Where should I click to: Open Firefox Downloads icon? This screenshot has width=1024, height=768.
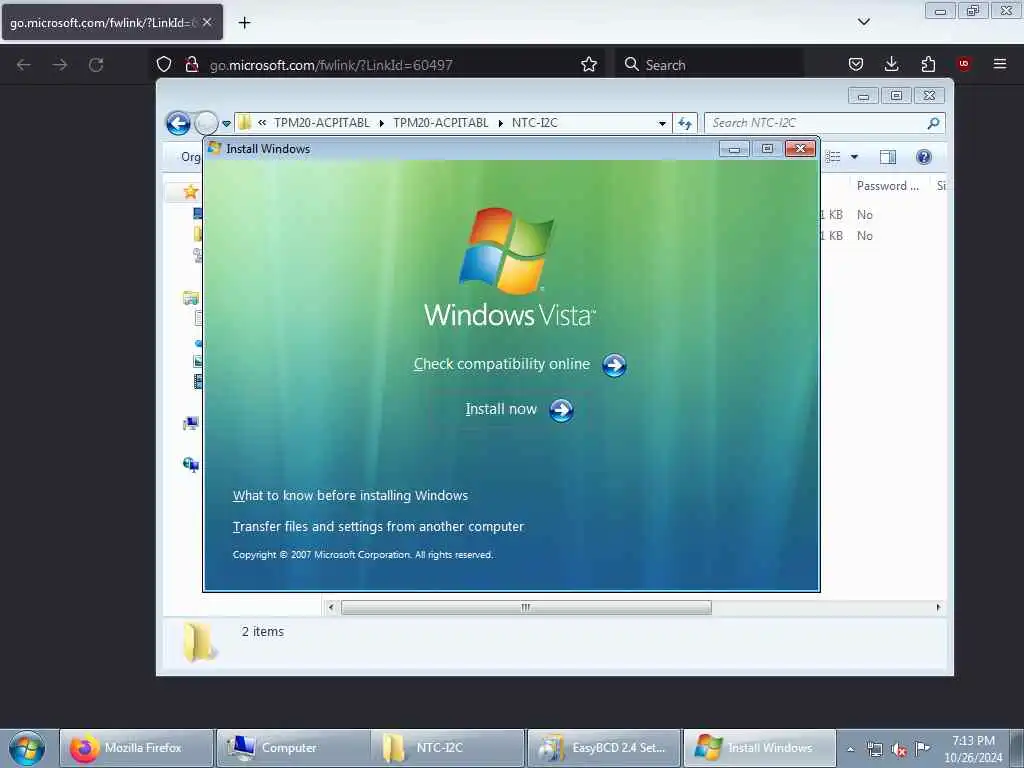891,64
